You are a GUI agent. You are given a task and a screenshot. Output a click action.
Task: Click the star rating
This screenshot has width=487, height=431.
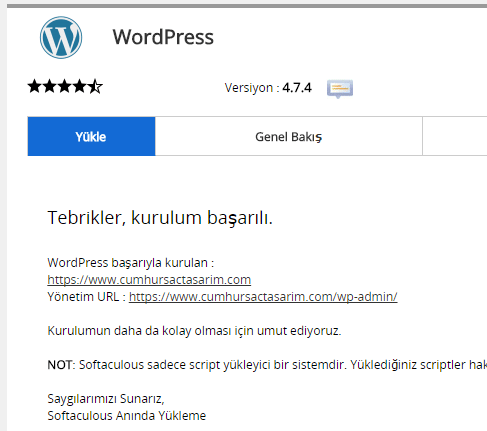(65, 87)
